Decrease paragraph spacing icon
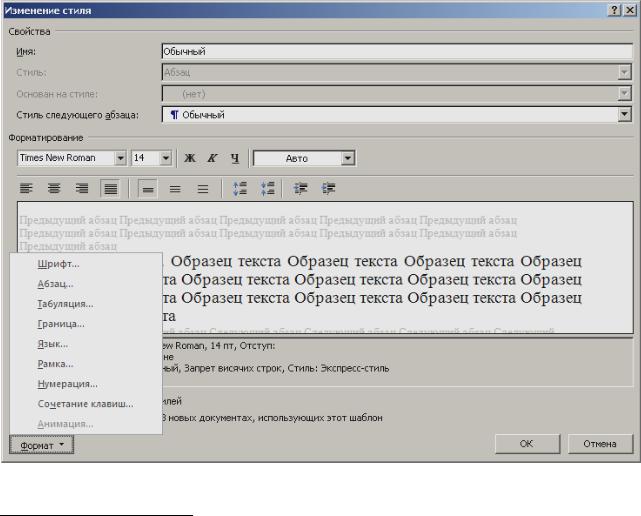This screenshot has width=641, height=516. click(268, 189)
